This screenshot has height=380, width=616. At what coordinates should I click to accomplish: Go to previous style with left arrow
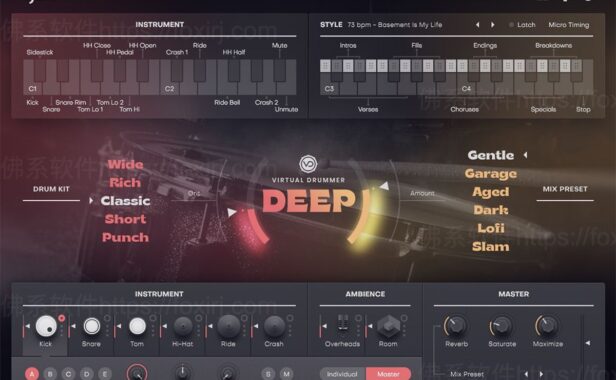coord(478,25)
